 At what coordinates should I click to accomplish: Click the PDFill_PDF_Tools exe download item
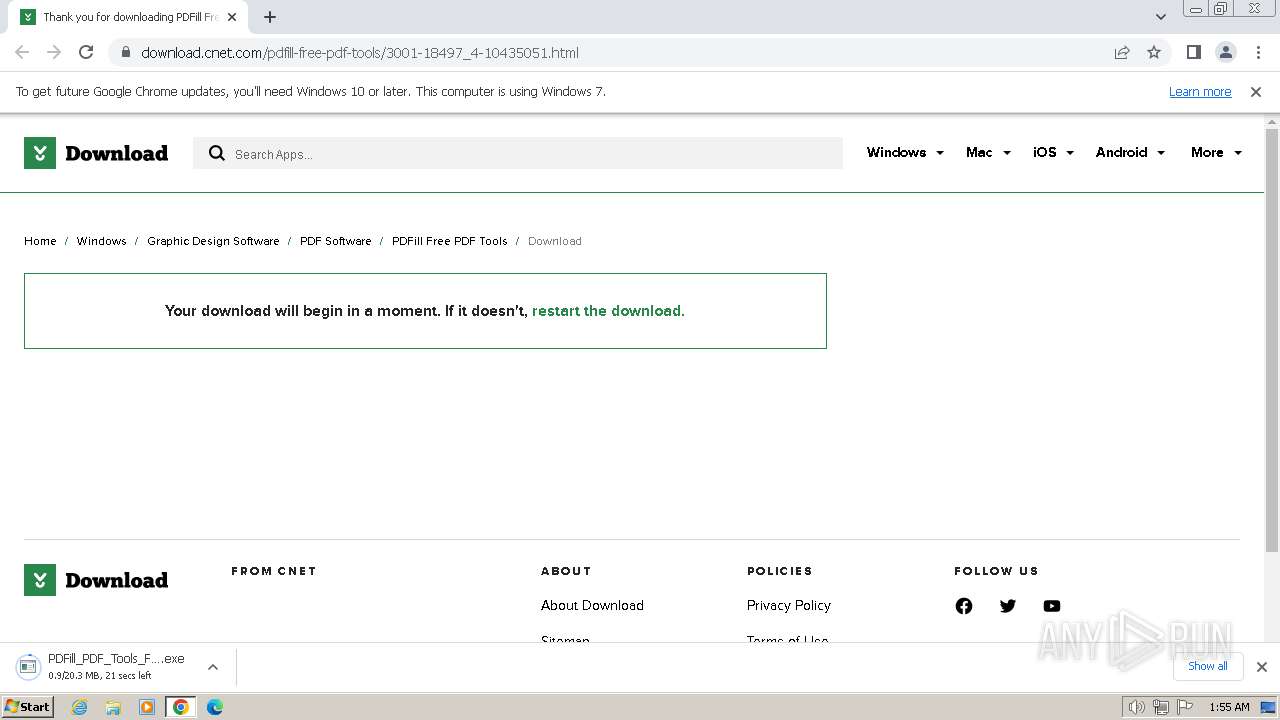102,667
